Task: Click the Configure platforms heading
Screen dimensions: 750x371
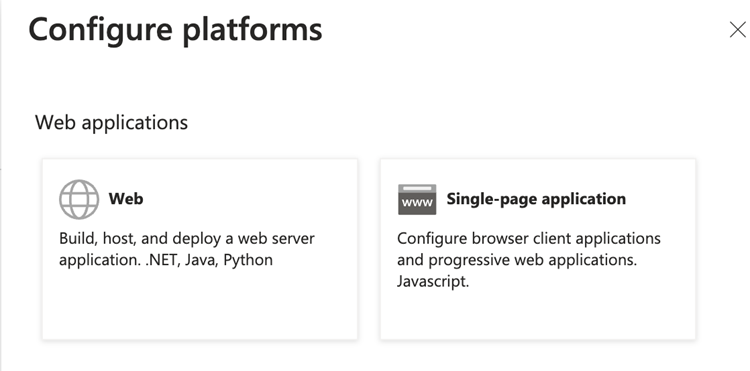Action: [176, 31]
